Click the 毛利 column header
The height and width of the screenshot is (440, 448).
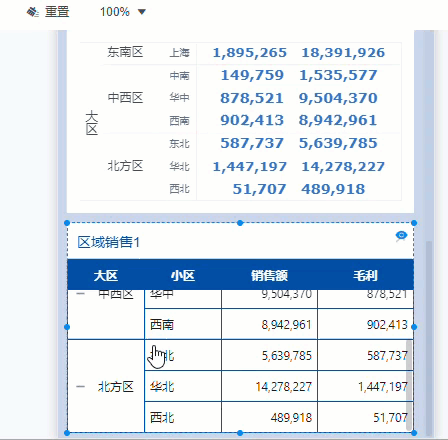pos(365,276)
